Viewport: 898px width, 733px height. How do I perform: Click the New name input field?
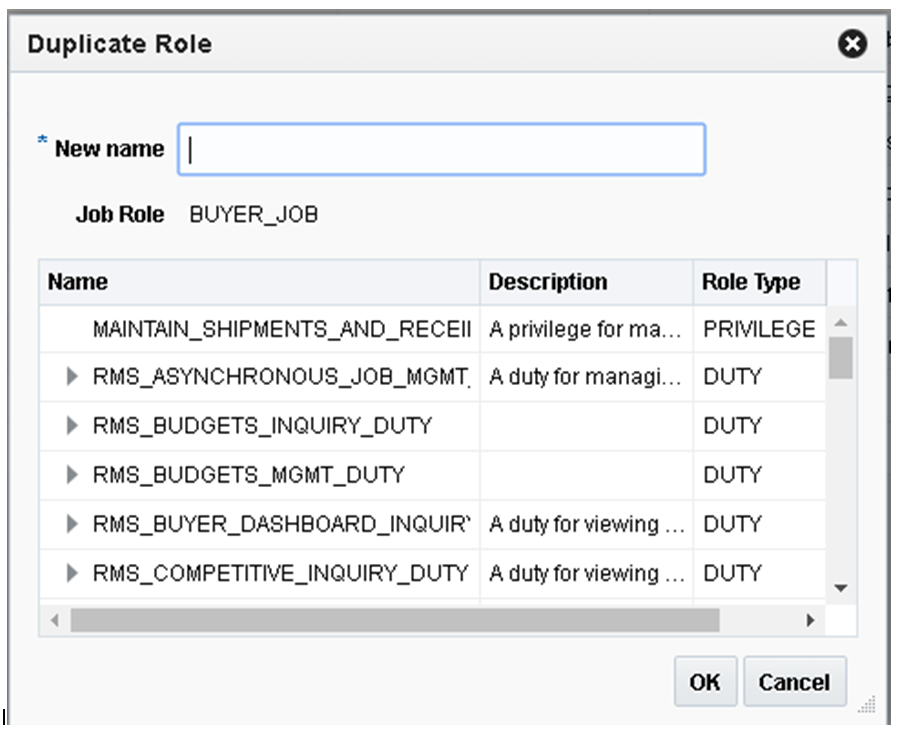440,147
